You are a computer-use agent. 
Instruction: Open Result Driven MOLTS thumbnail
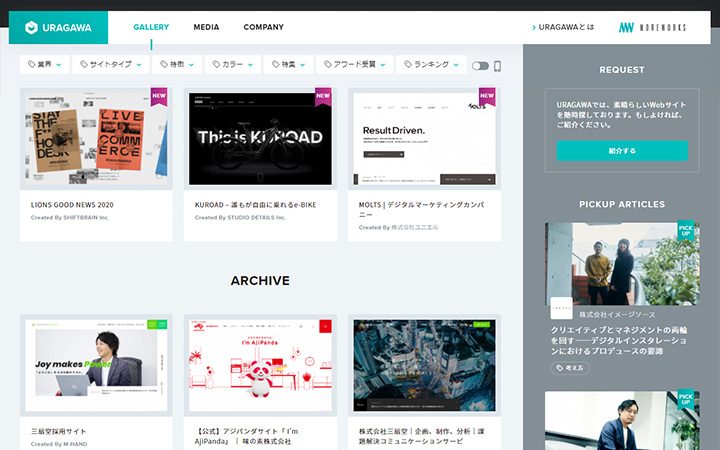point(424,139)
